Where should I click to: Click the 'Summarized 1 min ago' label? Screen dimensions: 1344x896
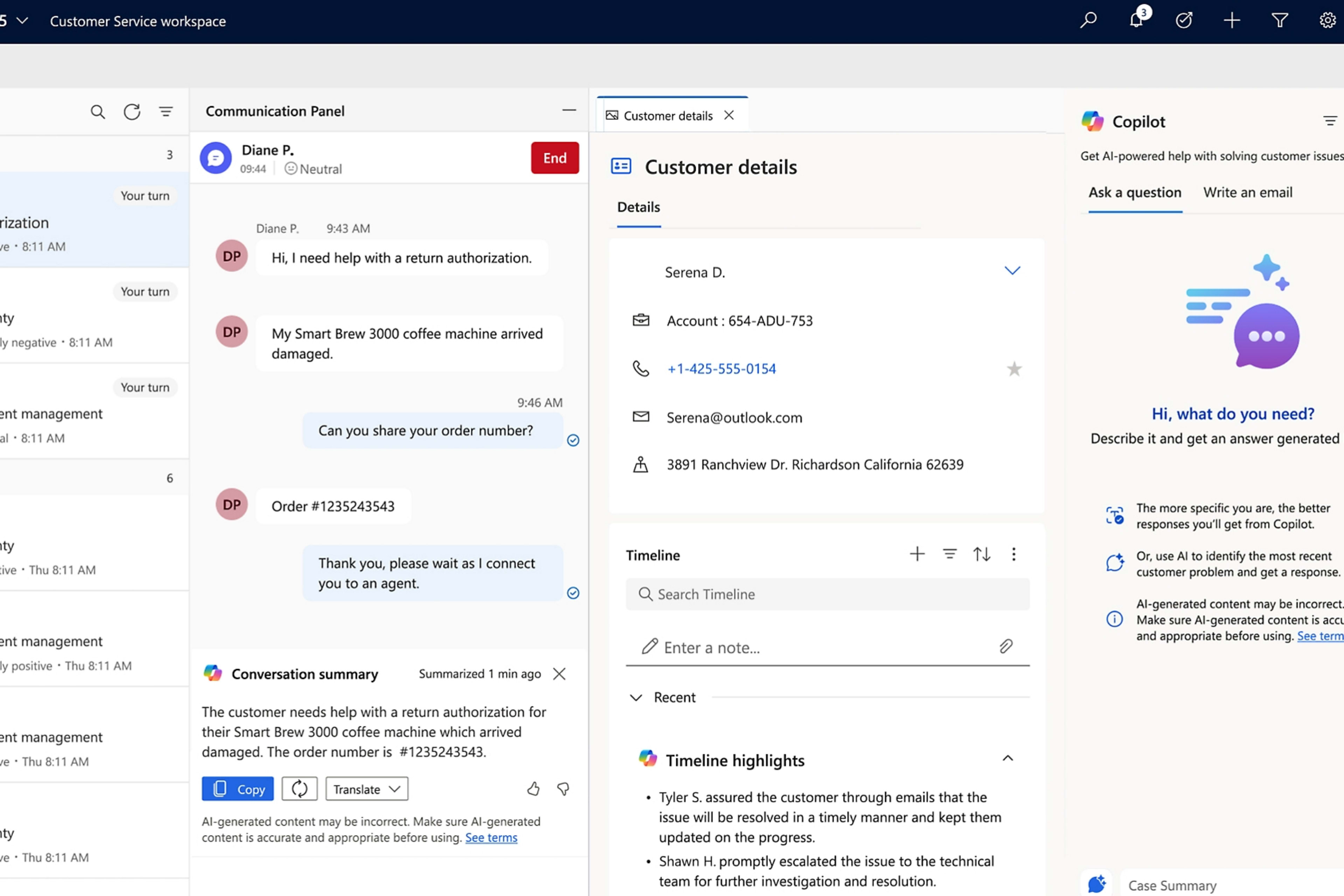click(479, 674)
